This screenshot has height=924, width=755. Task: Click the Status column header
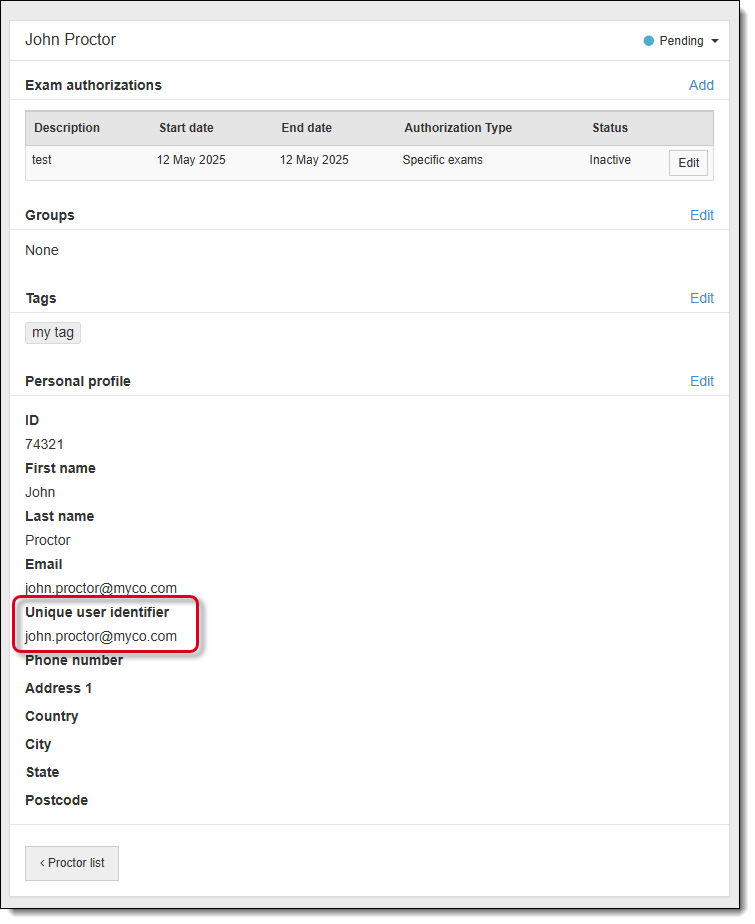(610, 128)
